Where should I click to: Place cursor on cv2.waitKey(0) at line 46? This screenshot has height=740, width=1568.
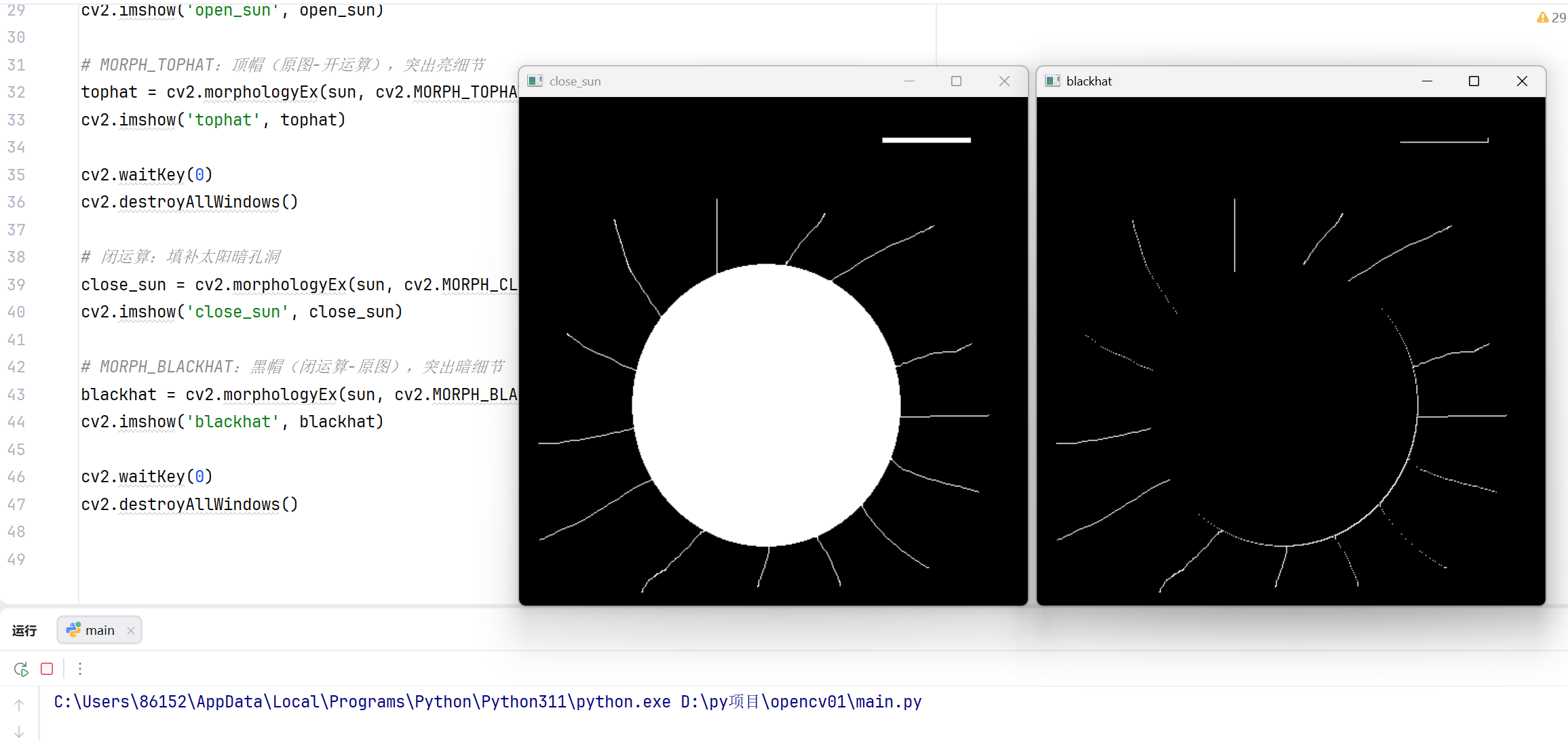(147, 477)
